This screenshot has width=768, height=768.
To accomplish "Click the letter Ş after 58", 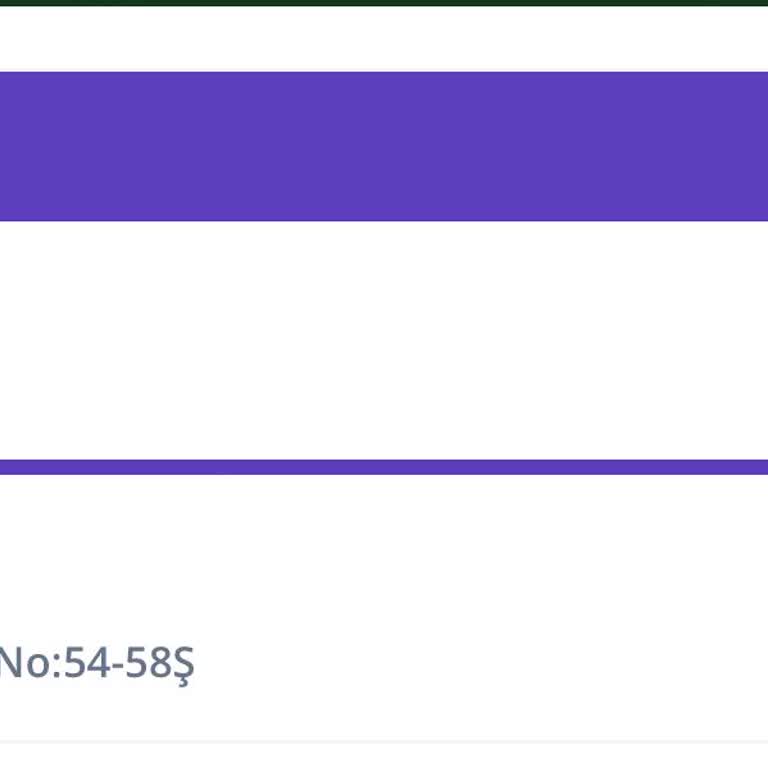I will tap(183, 665).
